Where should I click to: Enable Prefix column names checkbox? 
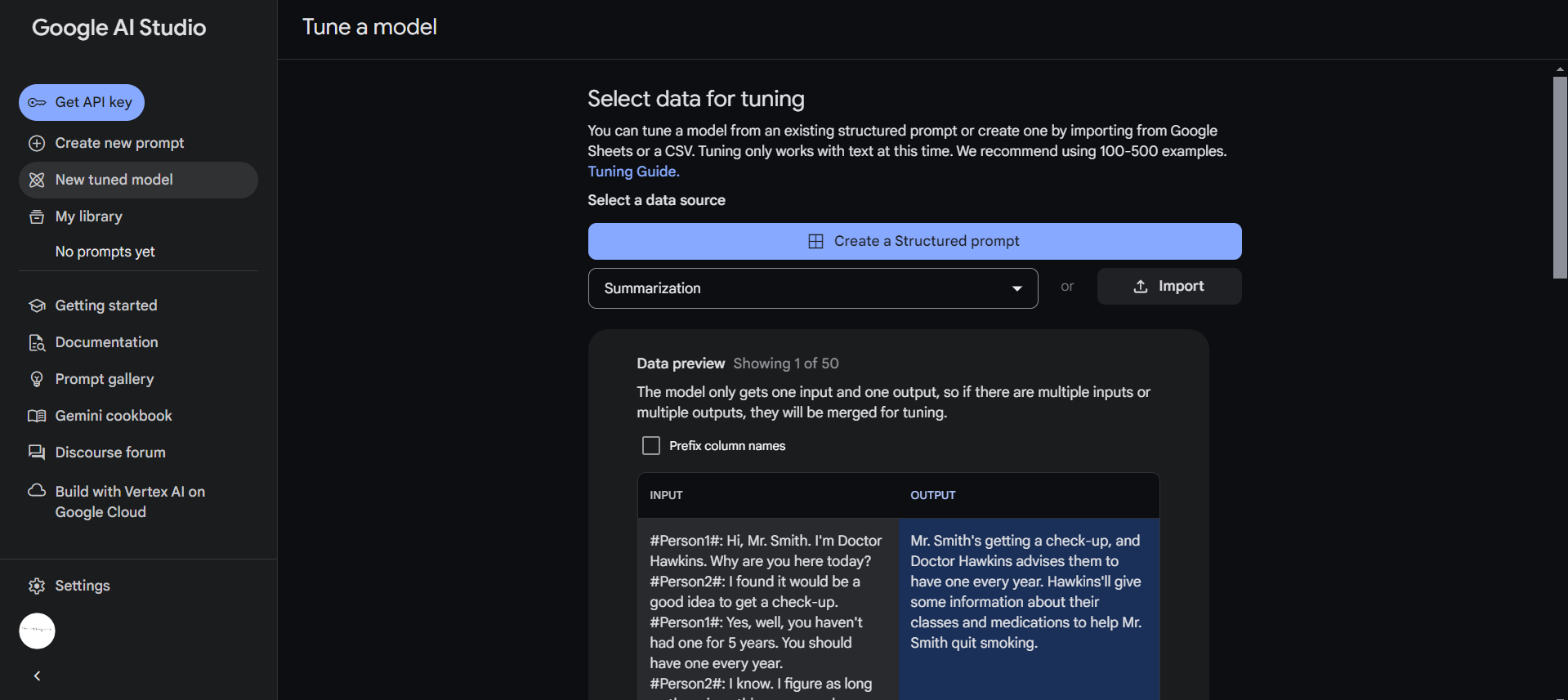[x=651, y=446]
